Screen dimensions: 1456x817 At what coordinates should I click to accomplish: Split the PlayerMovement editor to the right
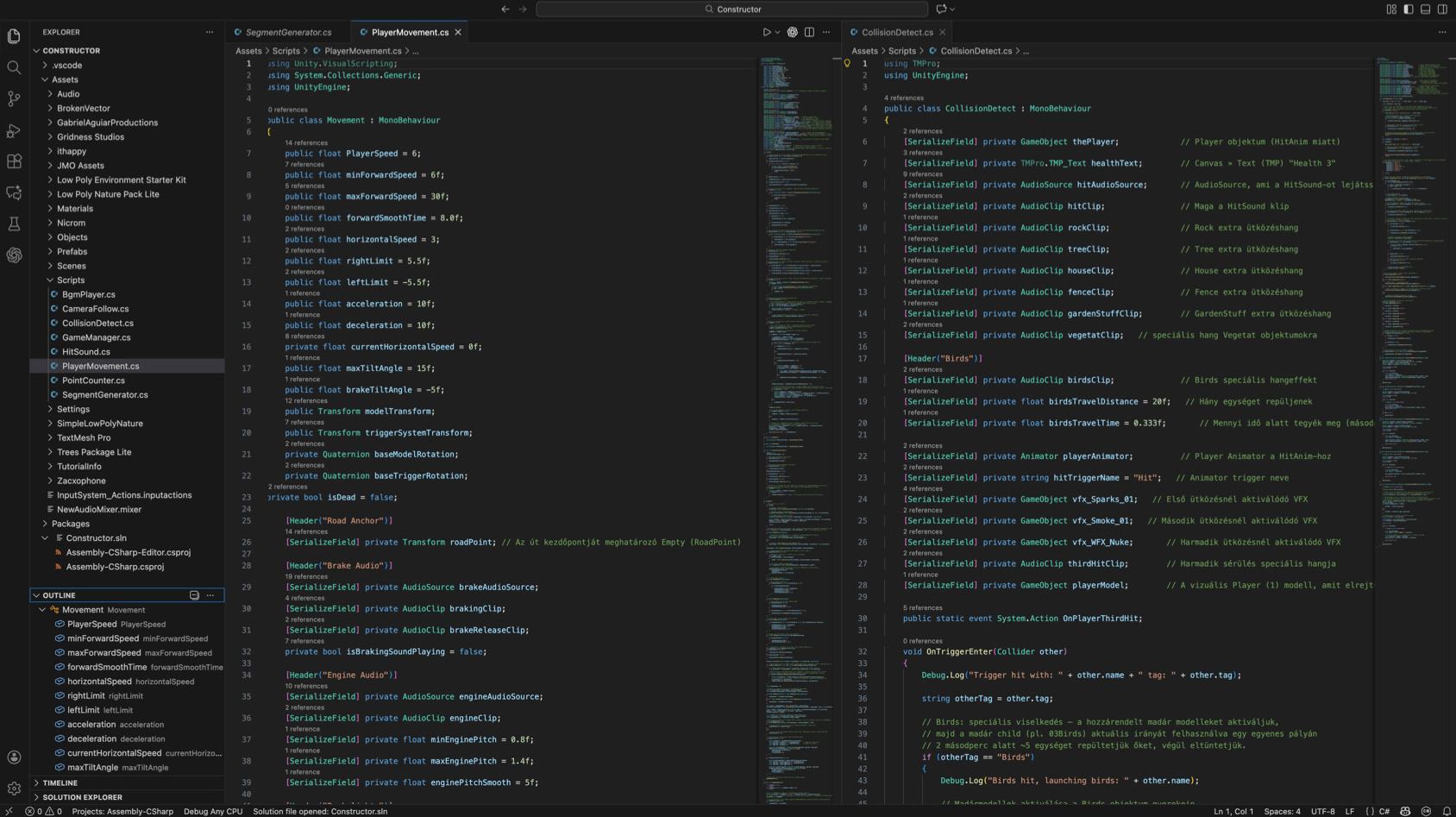pyautogui.click(x=809, y=32)
